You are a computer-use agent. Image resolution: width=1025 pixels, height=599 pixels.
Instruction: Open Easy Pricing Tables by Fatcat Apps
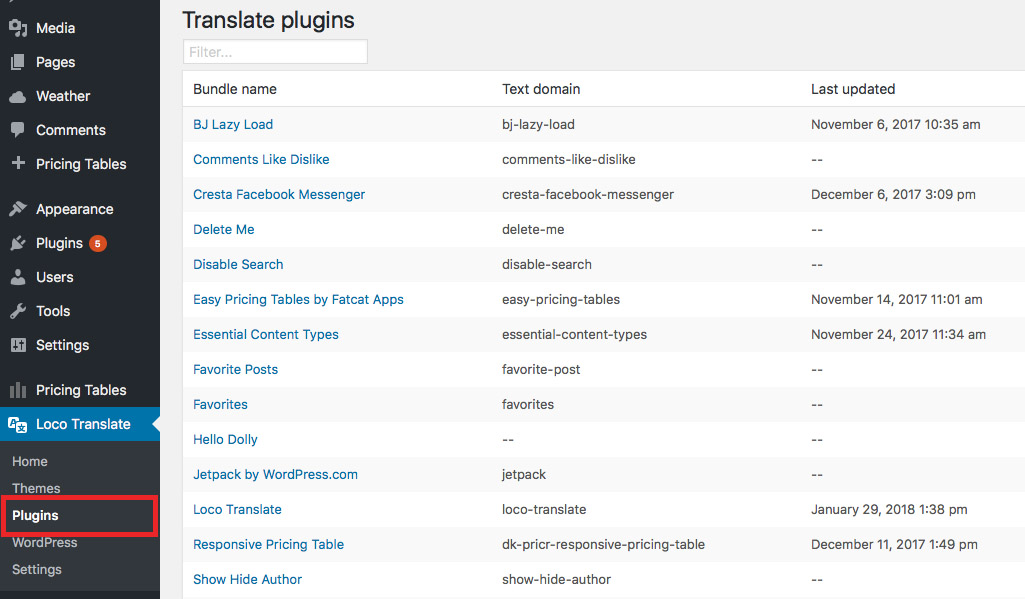point(298,300)
